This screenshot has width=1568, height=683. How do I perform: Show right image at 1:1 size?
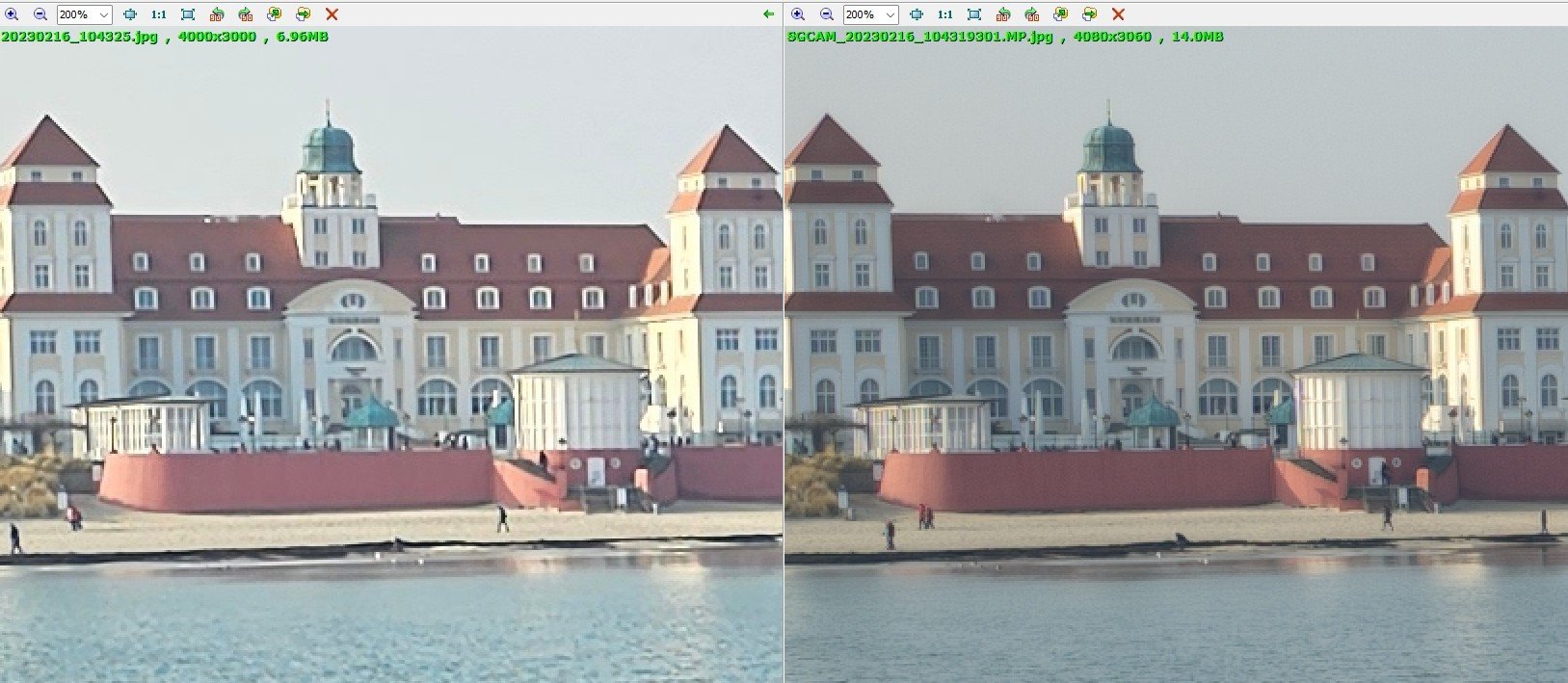(x=945, y=14)
